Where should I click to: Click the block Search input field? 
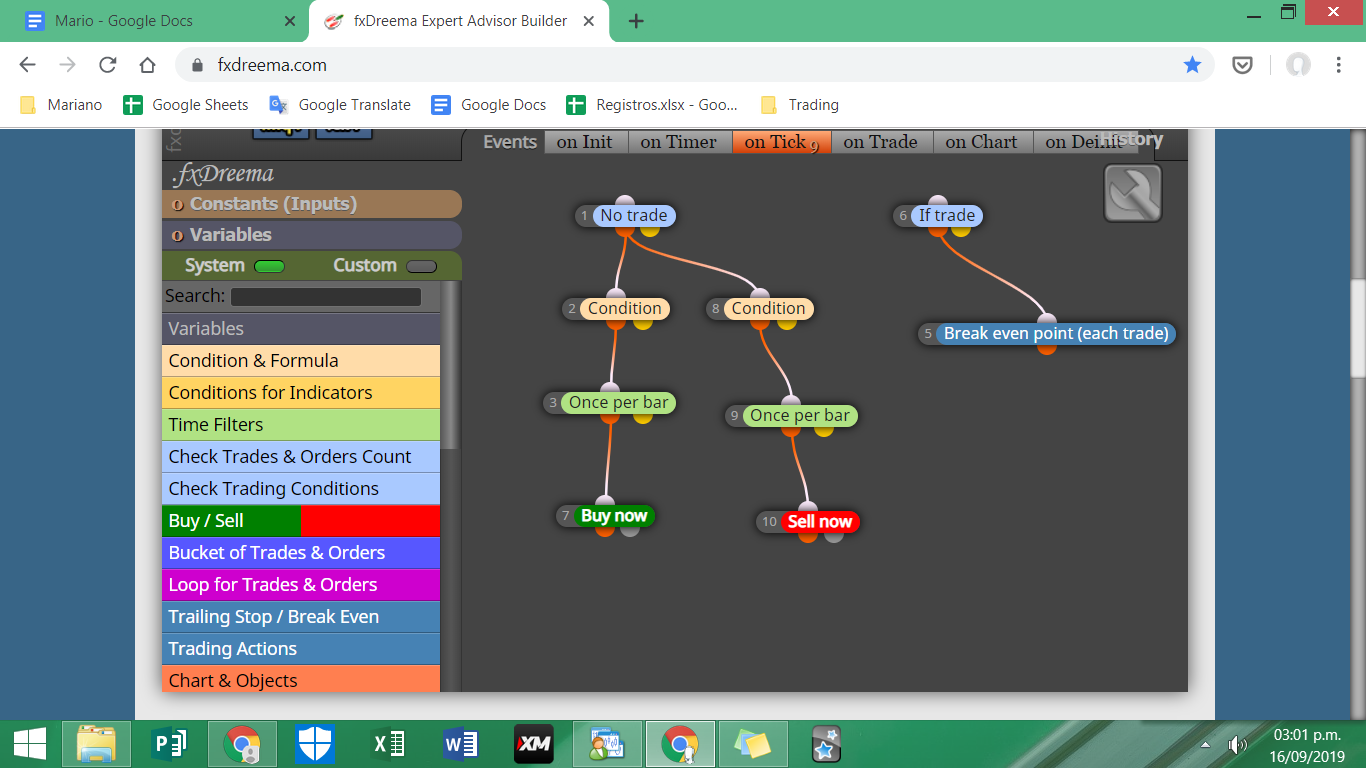(x=326, y=297)
